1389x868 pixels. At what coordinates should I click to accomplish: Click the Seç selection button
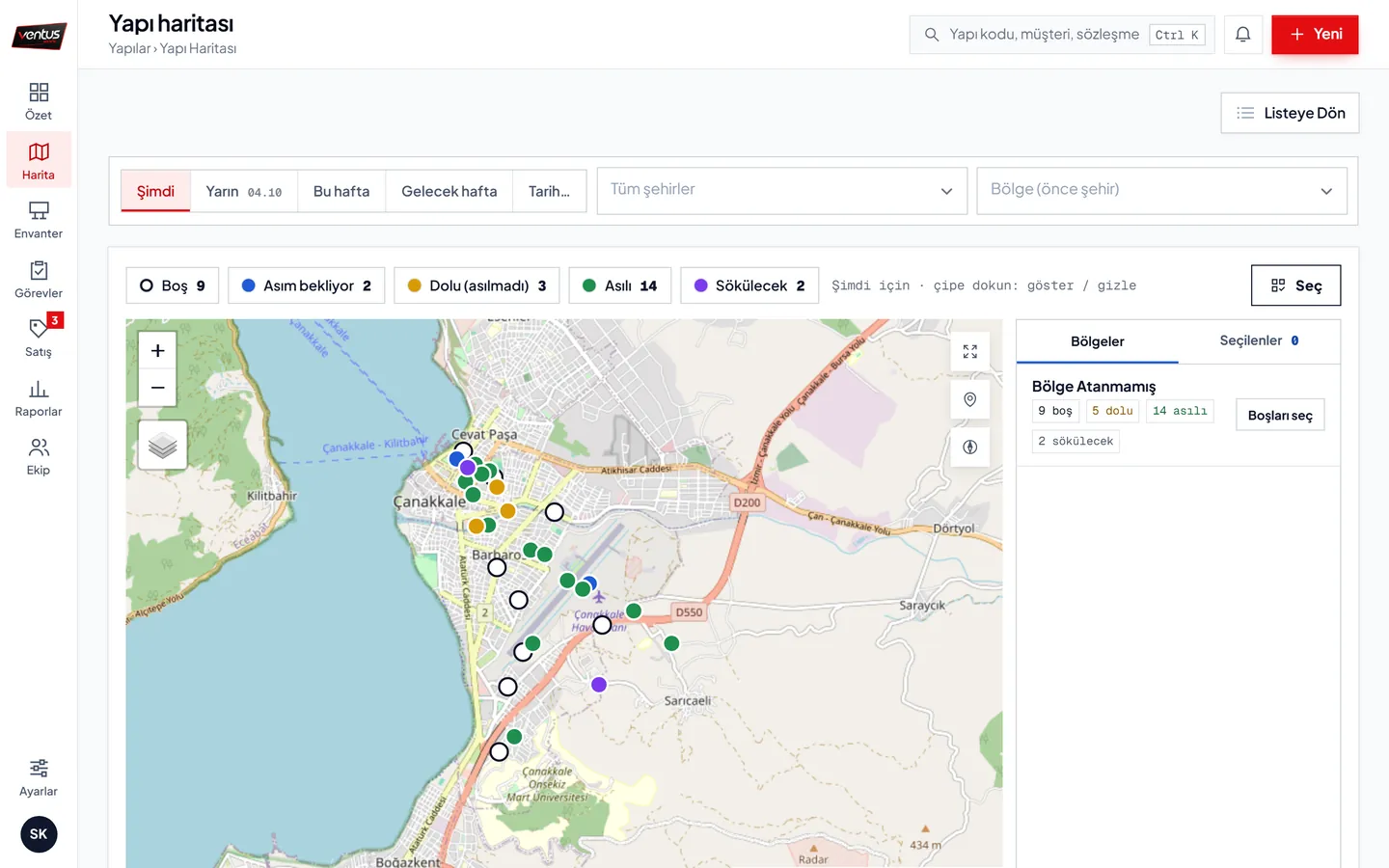(1295, 285)
